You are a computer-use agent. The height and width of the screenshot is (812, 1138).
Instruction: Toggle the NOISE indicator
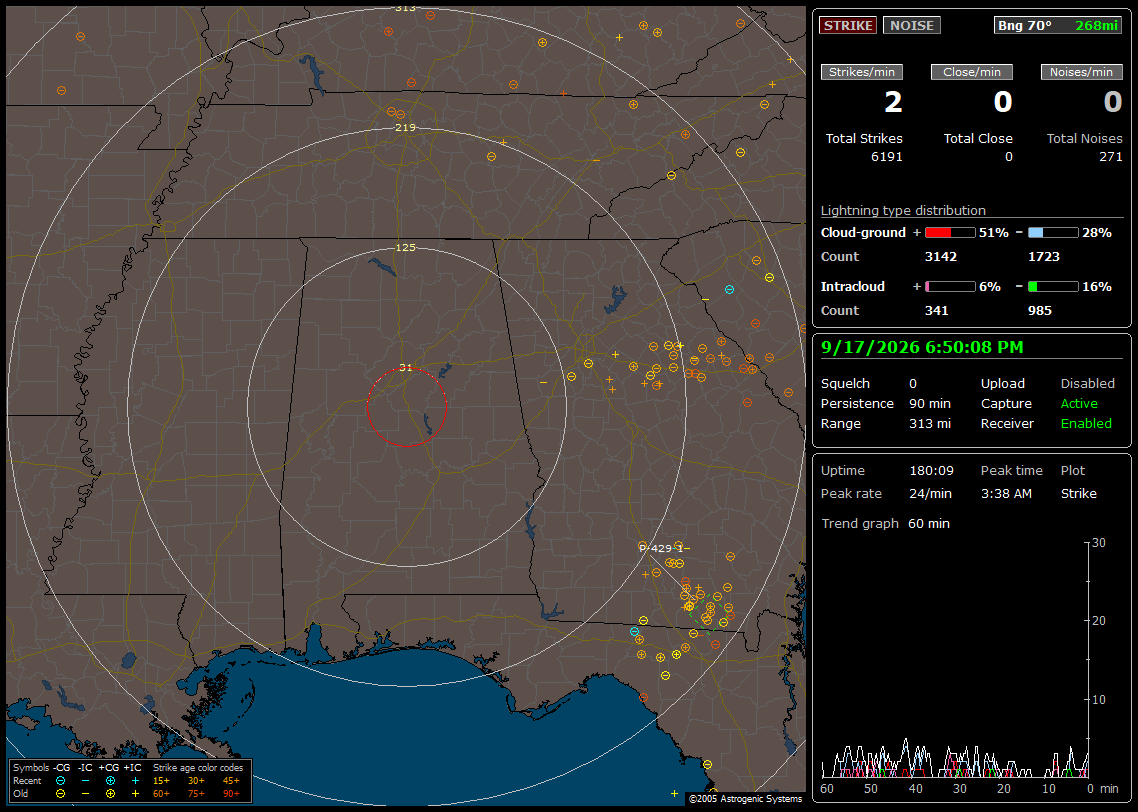coord(912,25)
